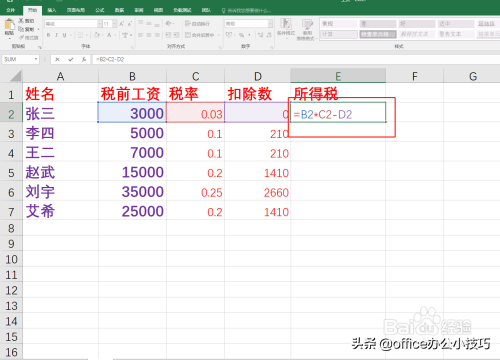Viewport: 500px width, 360px height.
Task: Click the text Orientation icon
Action: (168, 23)
